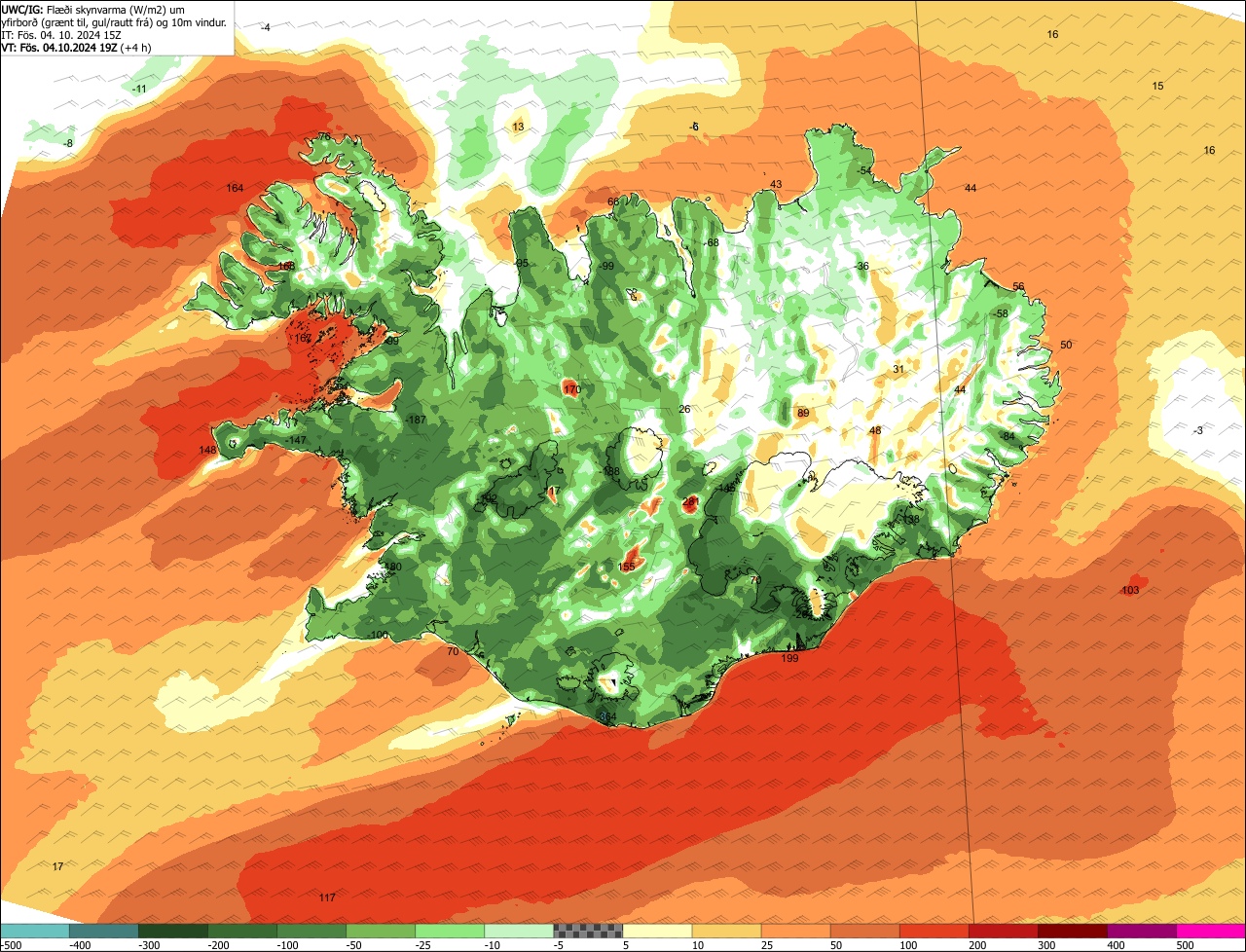Click the value -11 near the header box

point(140,90)
